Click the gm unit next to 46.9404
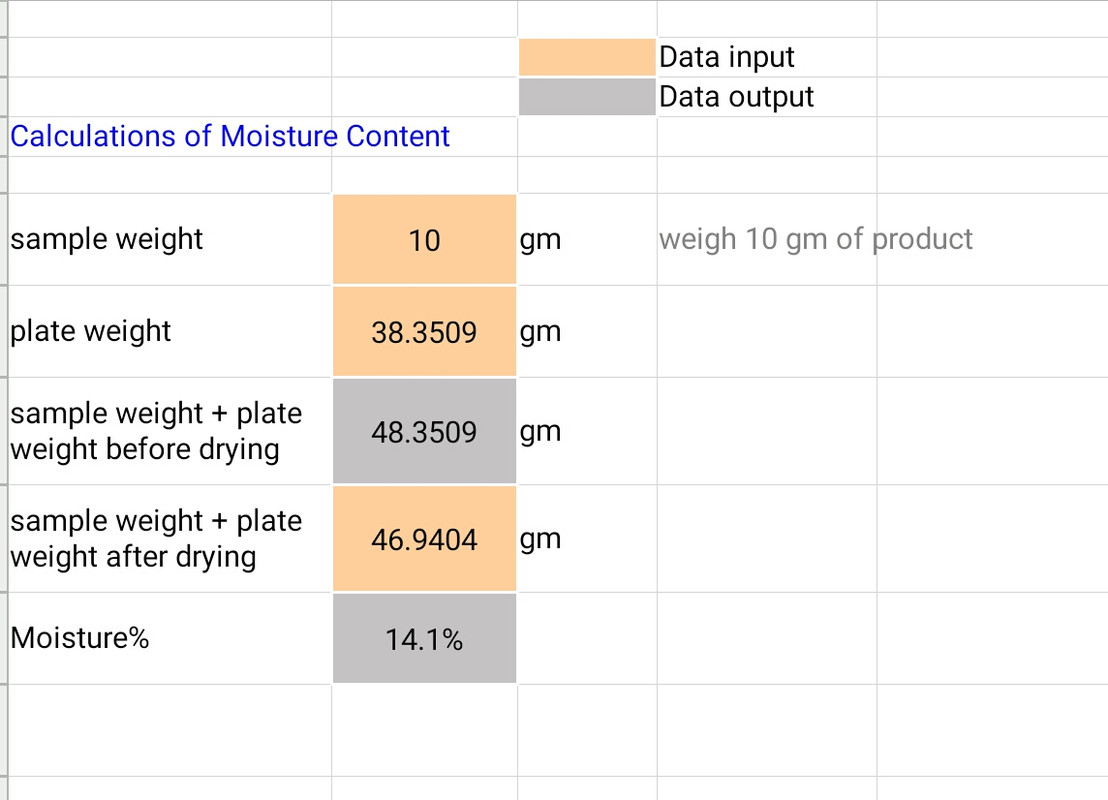This screenshot has height=800, width=1108. 541,540
